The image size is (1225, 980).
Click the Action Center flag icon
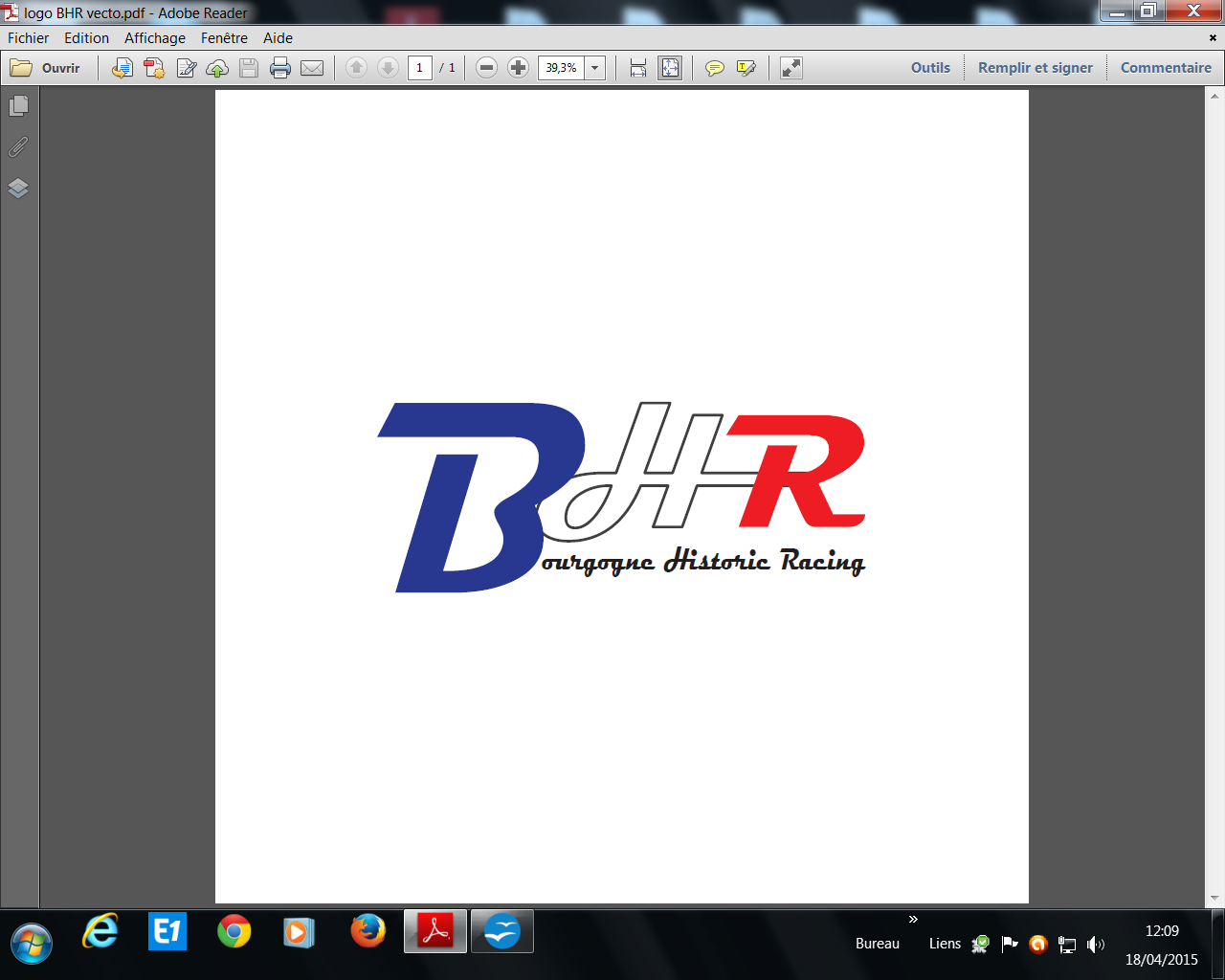click(x=1010, y=945)
